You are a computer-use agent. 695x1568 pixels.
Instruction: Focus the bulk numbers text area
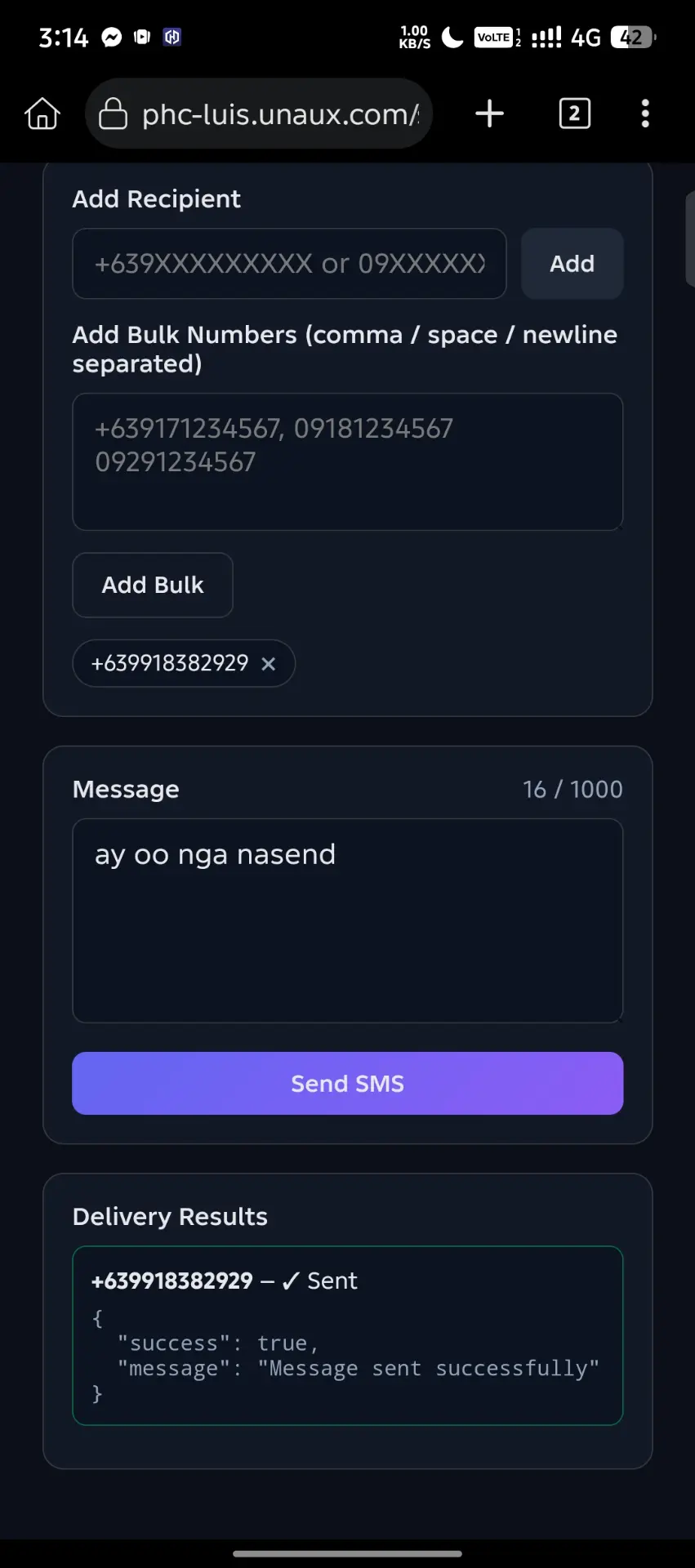click(348, 462)
